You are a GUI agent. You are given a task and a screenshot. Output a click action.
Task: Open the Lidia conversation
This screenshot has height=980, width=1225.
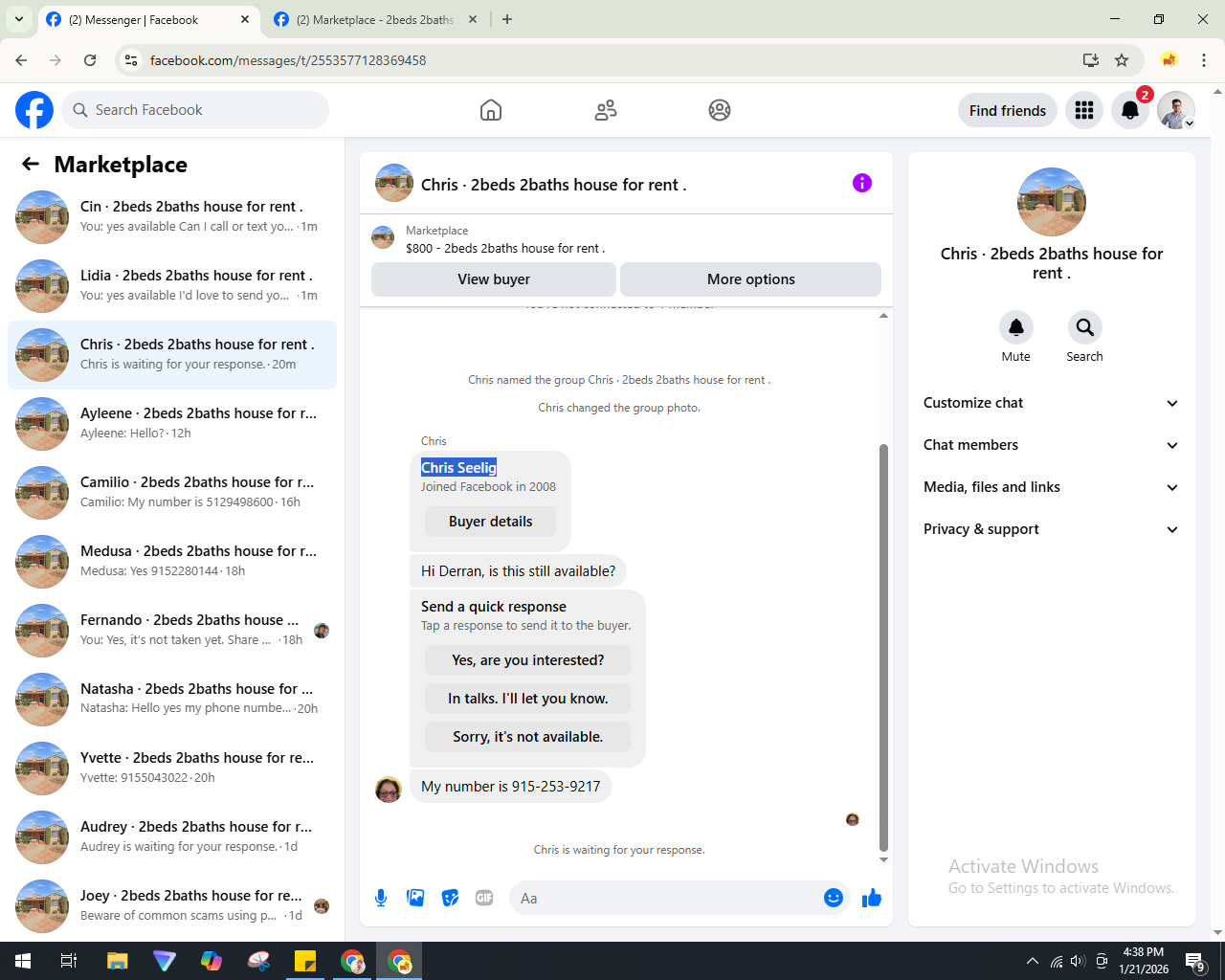point(172,286)
